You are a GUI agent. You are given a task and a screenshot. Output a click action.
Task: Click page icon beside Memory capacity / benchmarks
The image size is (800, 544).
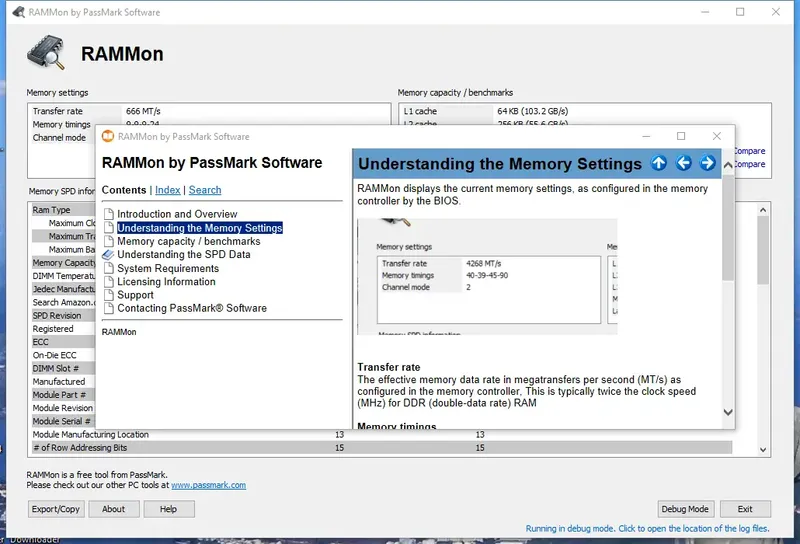[x=108, y=241]
